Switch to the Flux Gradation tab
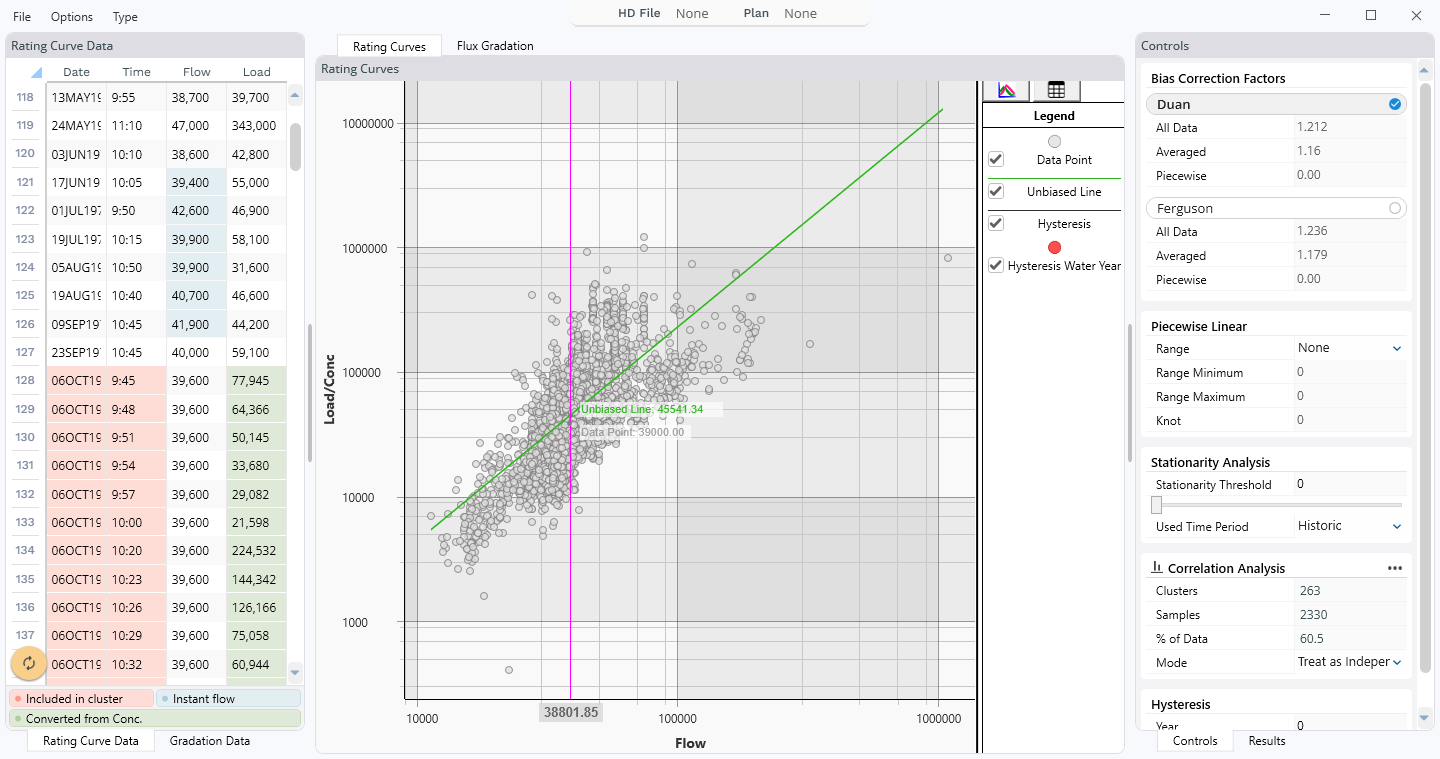Screen dimensions: 1440x759 pos(495,46)
